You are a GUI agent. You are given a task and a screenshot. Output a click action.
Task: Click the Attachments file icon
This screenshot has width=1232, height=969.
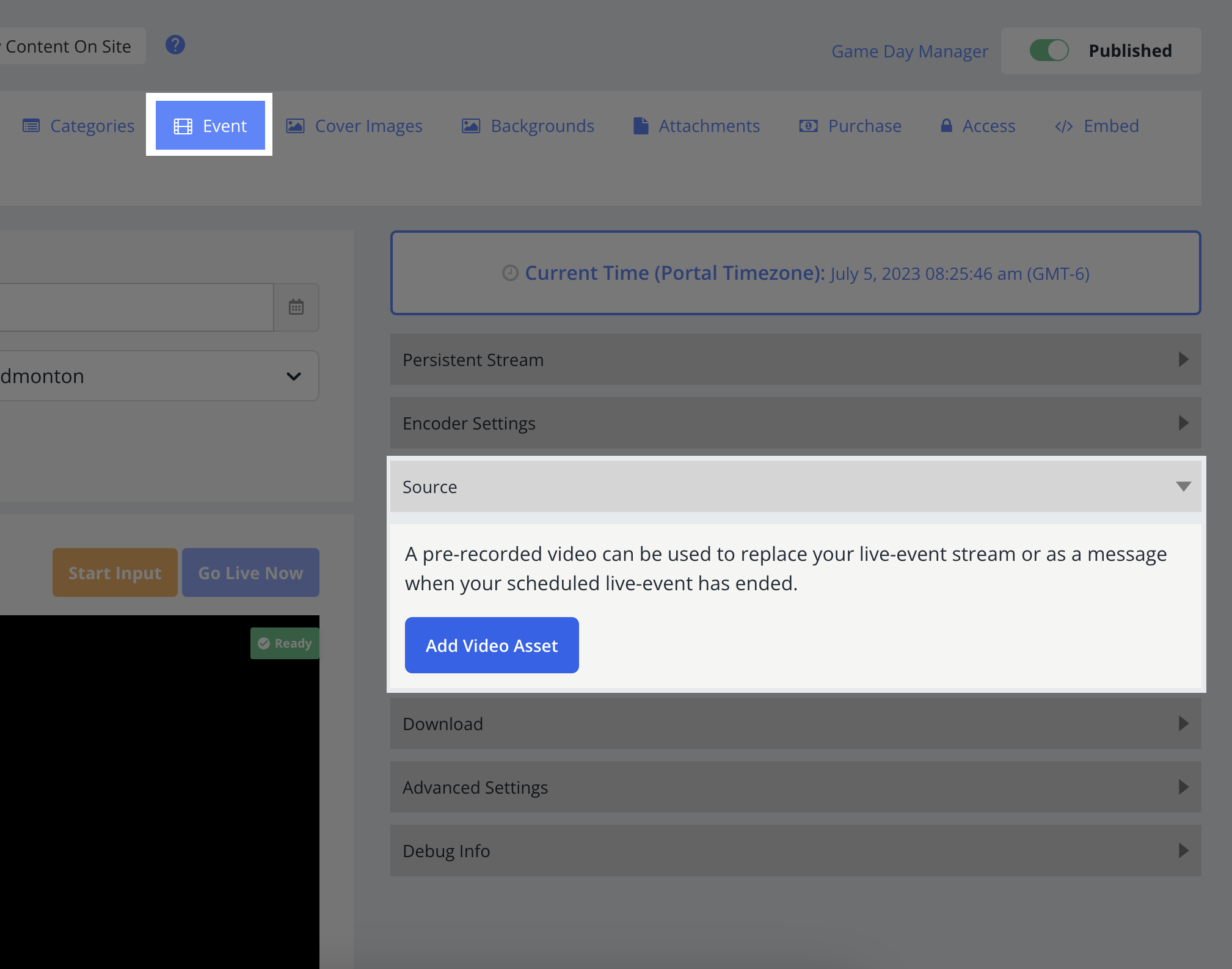640,126
